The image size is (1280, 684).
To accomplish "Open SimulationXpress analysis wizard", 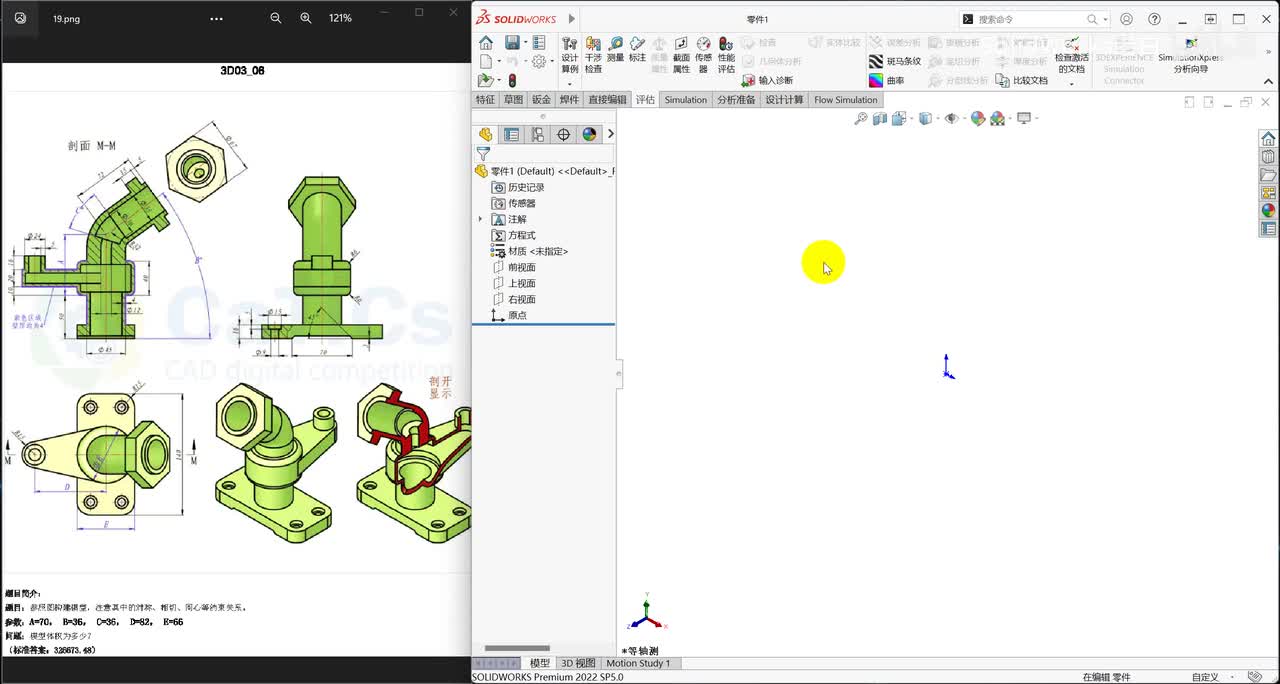I will [x=1190, y=56].
